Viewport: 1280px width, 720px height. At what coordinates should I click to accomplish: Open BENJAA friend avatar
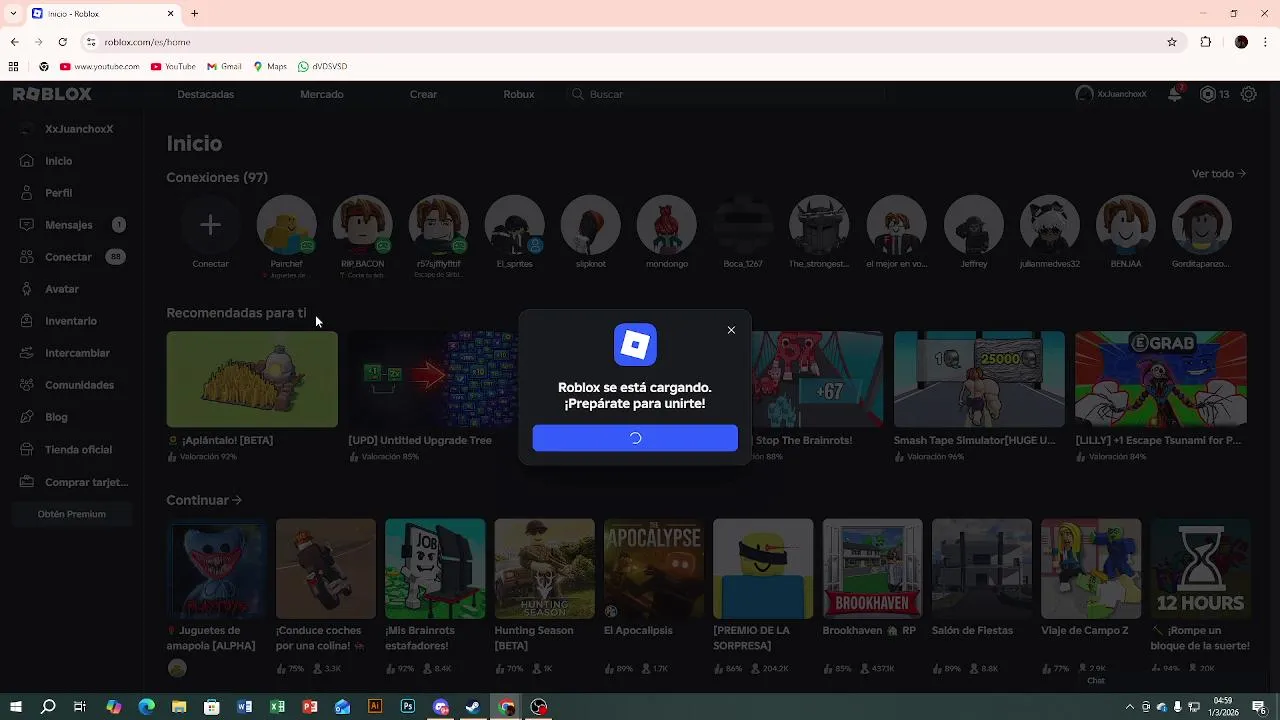[x=1125, y=225]
